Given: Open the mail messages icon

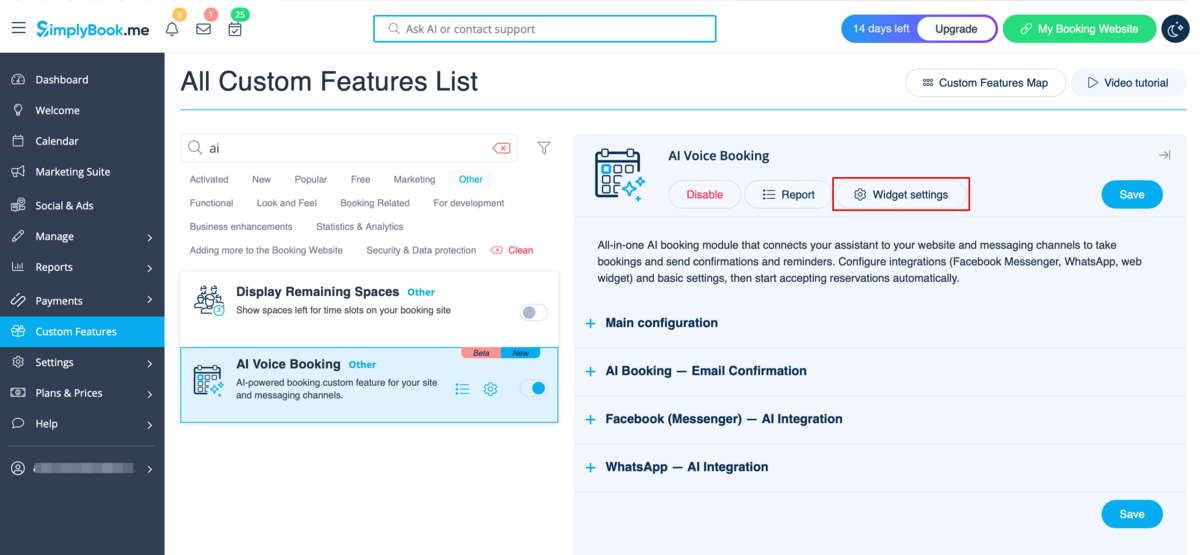Looking at the screenshot, I should coord(203,29).
